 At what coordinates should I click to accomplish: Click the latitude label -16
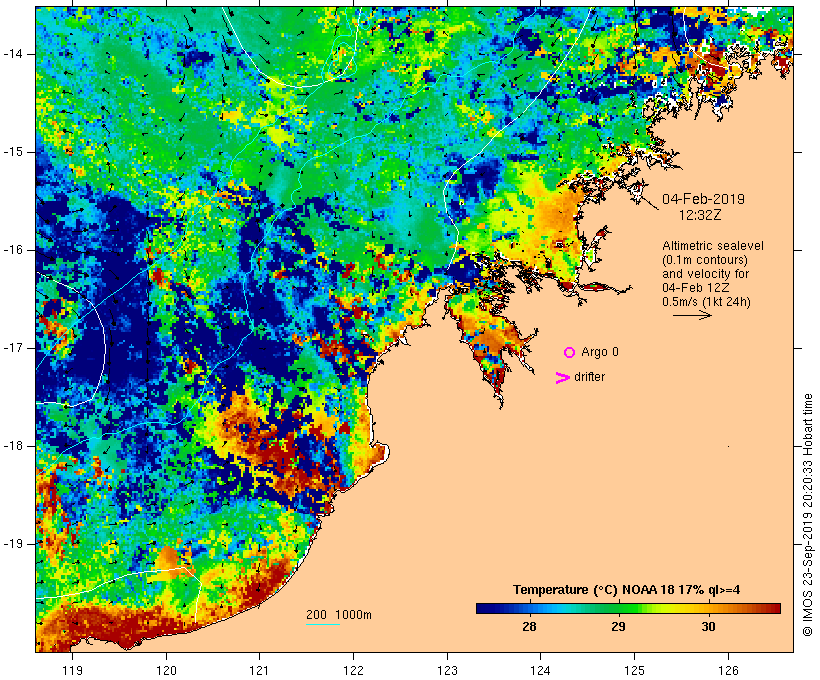click(x=13, y=250)
